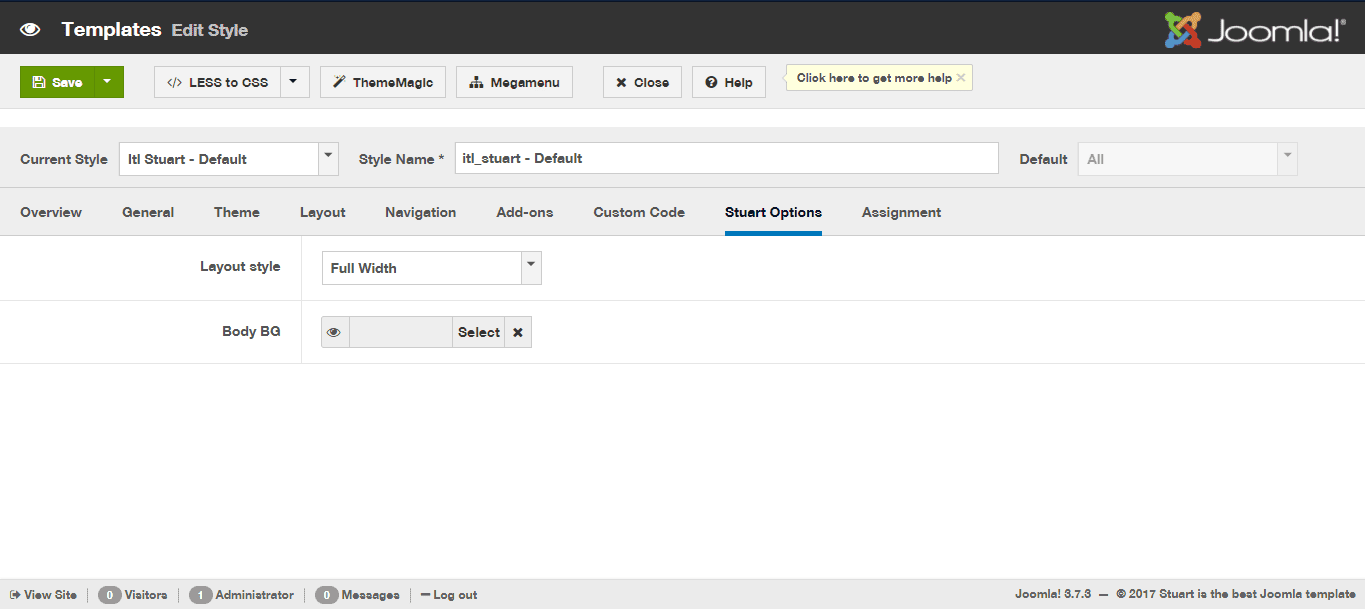Open ThemeMagic with wand icon
1365x609 pixels.
[x=383, y=82]
